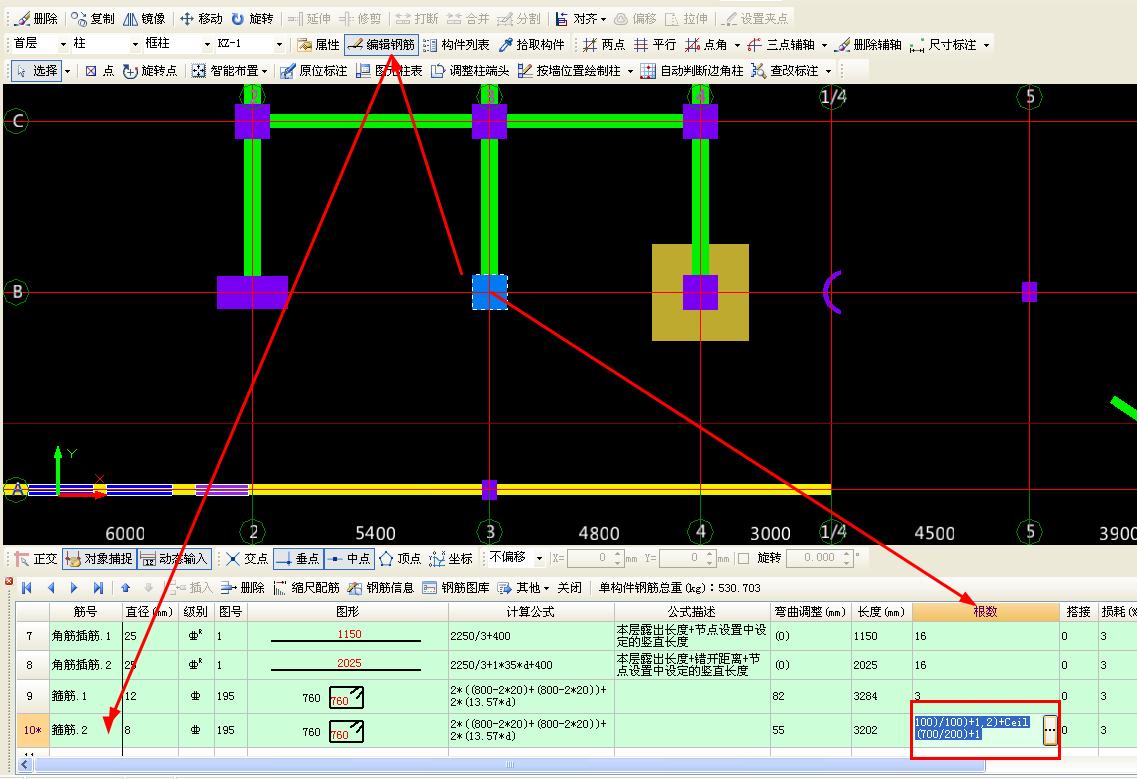Expand the 选择 dropdown arrow
Screen dimensions: 1137x779
point(67,71)
